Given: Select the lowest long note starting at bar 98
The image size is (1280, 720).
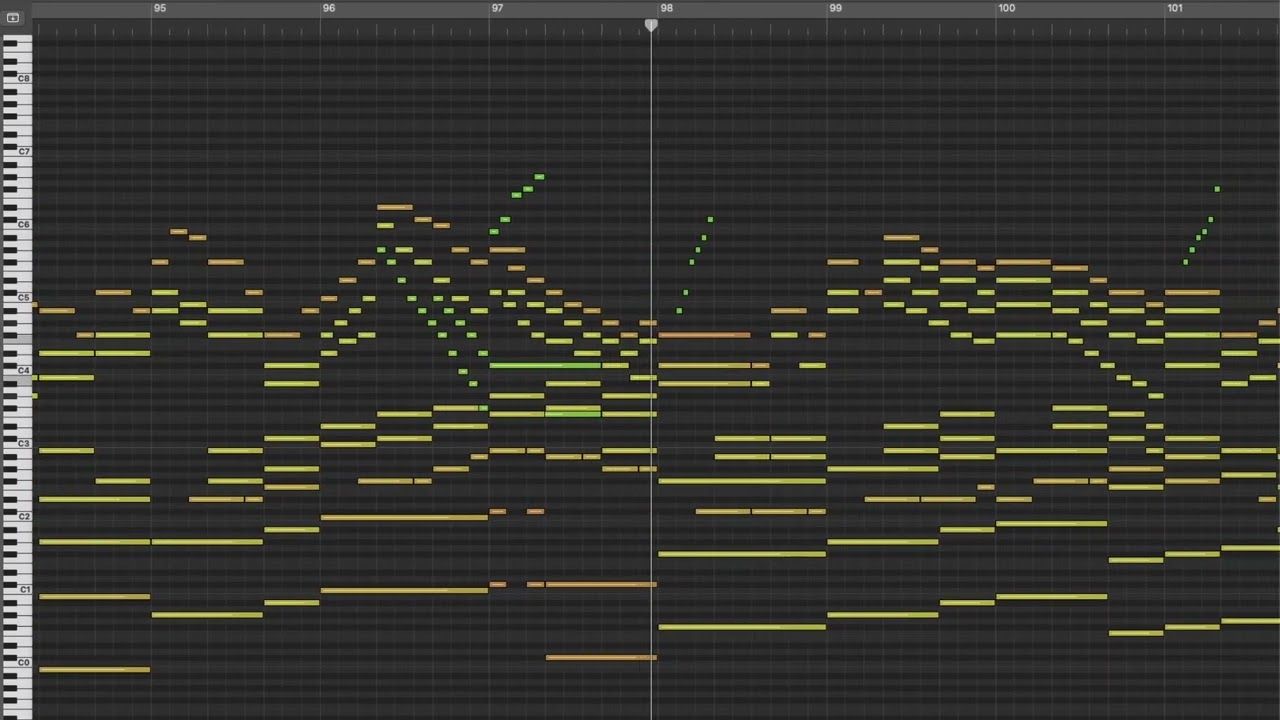Looking at the screenshot, I should tap(742, 627).
